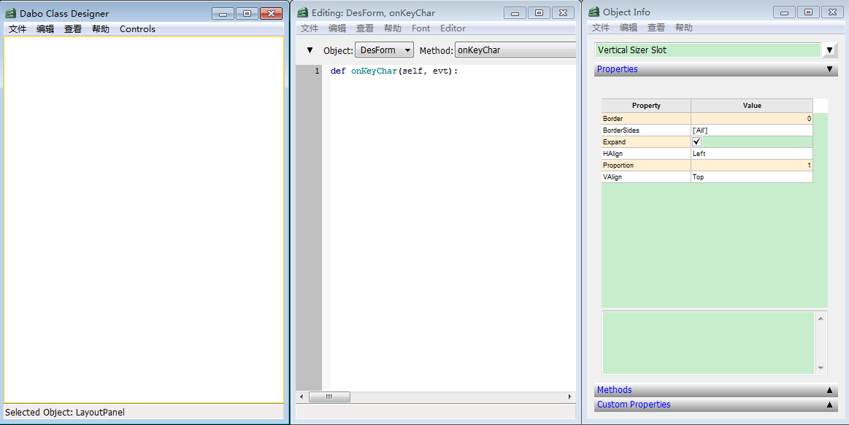Expand the Methods section arrow
The height and width of the screenshot is (425, 849).
point(829,390)
